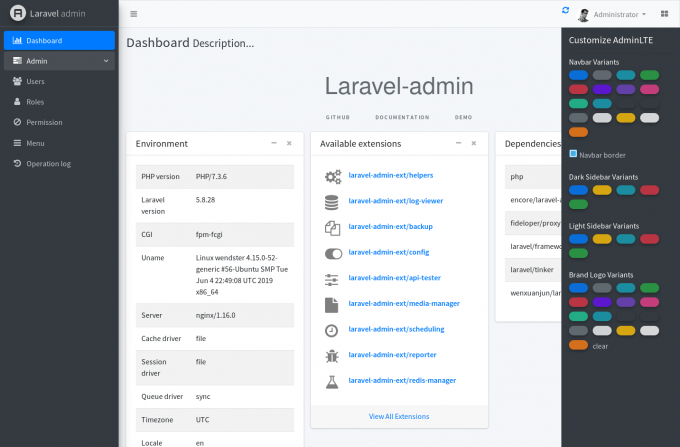This screenshot has height=447, width=680.
Task: Click the Dashboard bar chart icon
Action: [x=17, y=40]
